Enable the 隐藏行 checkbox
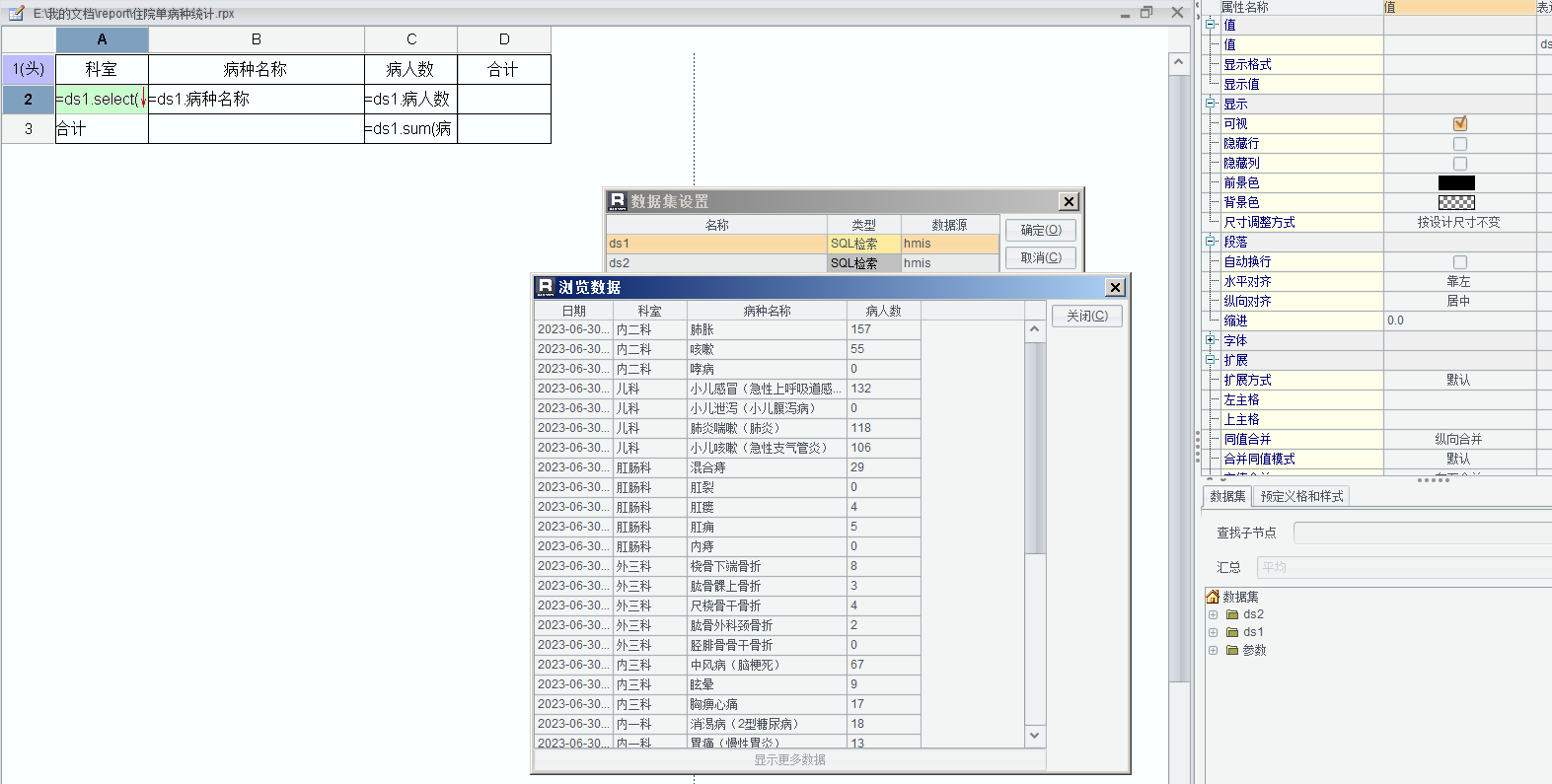 pyautogui.click(x=1460, y=143)
